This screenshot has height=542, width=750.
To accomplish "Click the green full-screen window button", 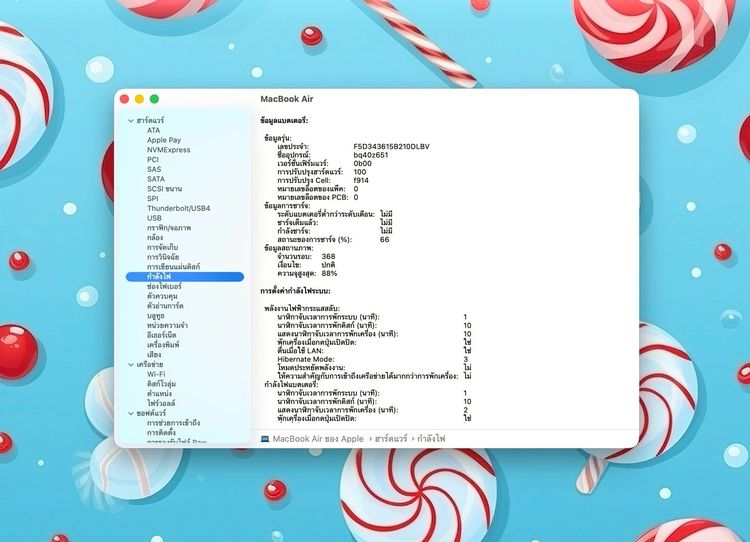I will coord(155,99).
